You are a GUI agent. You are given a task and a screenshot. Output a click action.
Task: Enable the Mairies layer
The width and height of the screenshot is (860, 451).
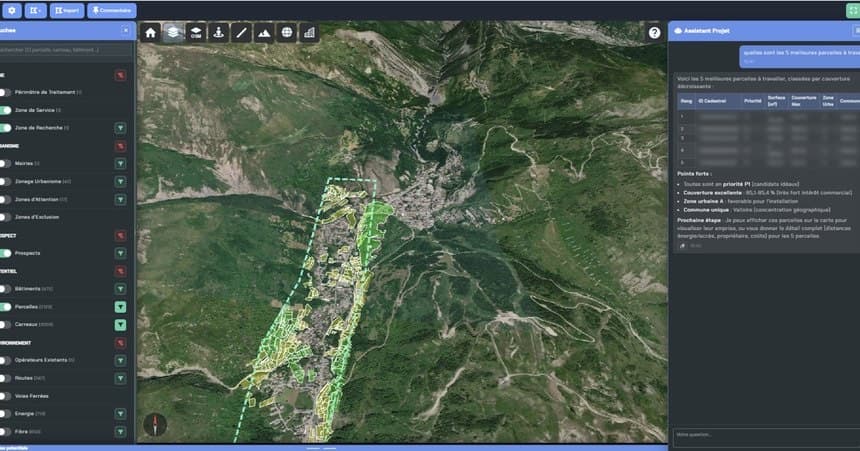click(5, 164)
